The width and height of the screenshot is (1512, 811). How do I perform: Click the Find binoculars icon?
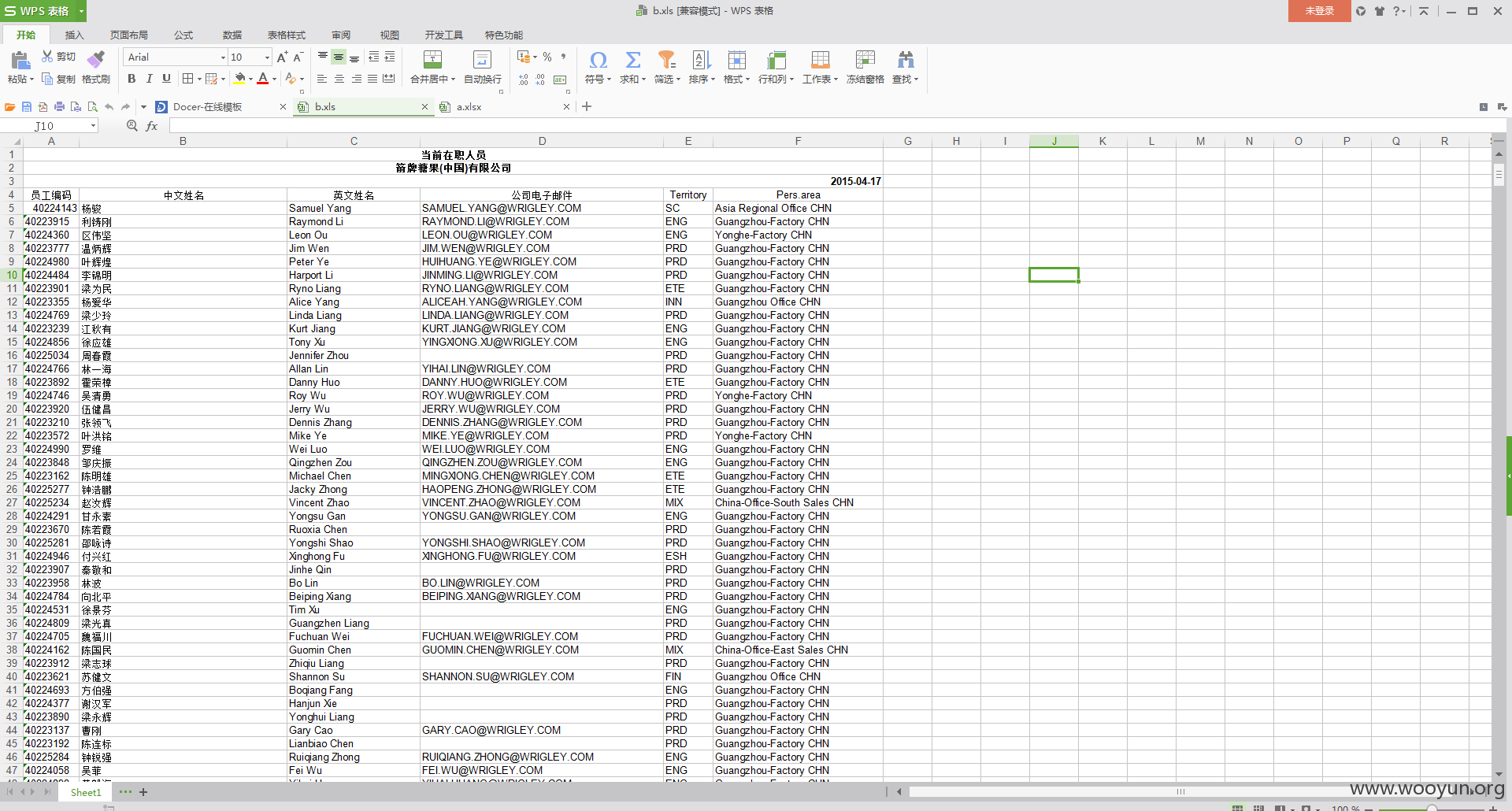906,60
